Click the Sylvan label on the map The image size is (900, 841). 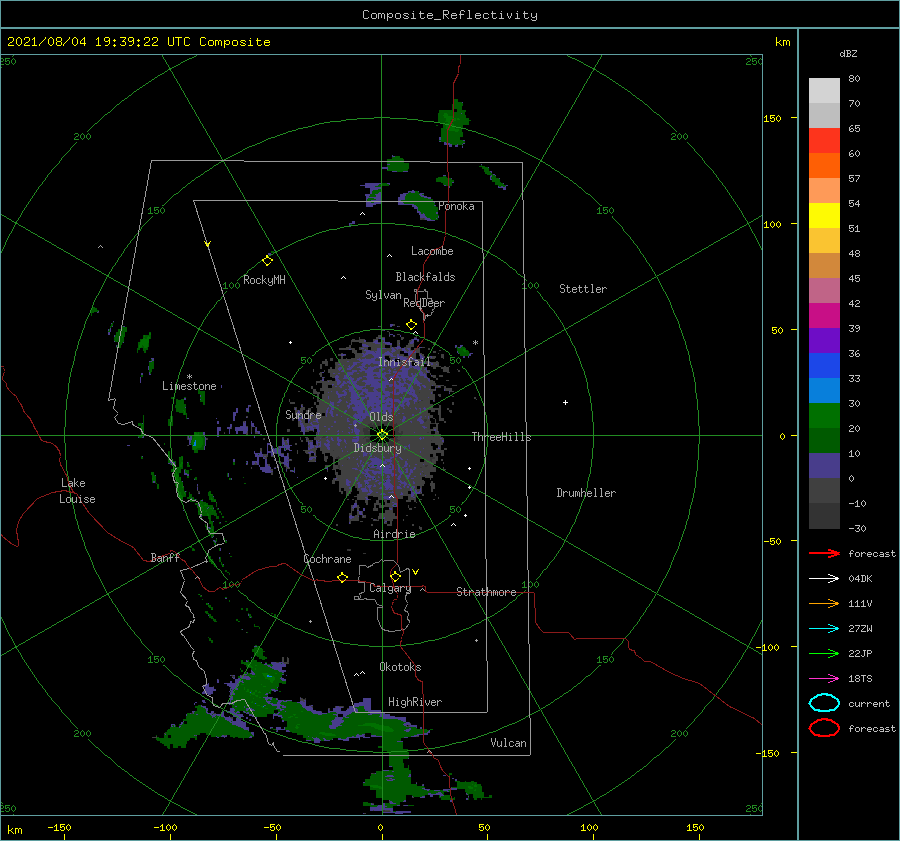(383, 295)
